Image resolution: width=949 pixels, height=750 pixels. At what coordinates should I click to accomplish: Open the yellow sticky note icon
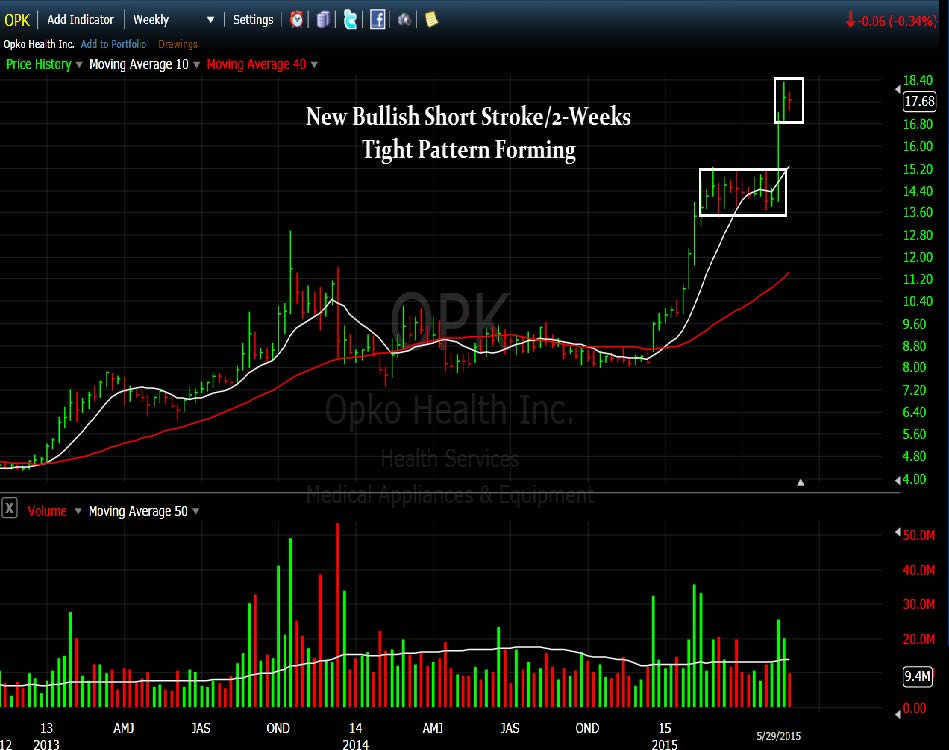click(x=431, y=19)
